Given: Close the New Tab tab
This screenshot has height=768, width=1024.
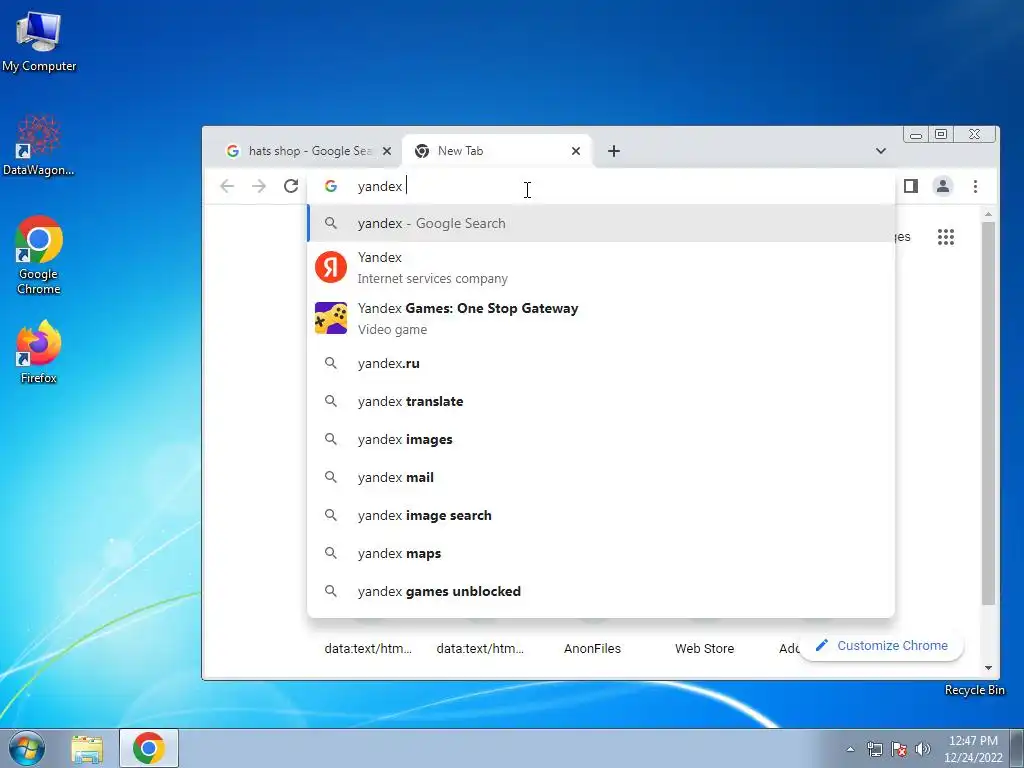Looking at the screenshot, I should 575,151.
